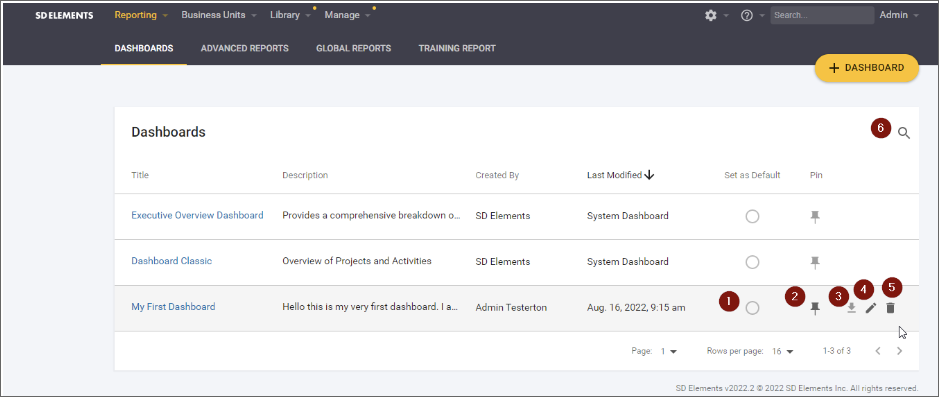The height and width of the screenshot is (397, 939).
Task: Open the Business Units menu
Action: pos(219,15)
